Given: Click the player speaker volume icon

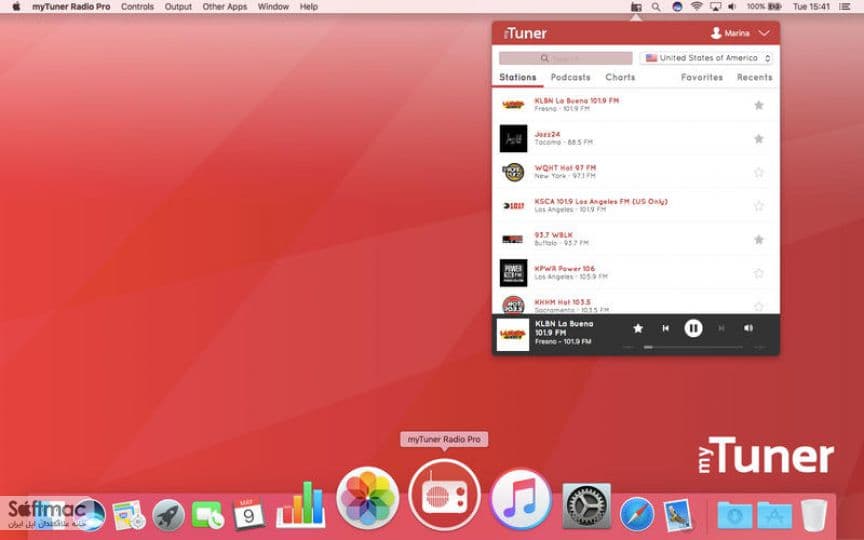Looking at the screenshot, I should (x=748, y=328).
